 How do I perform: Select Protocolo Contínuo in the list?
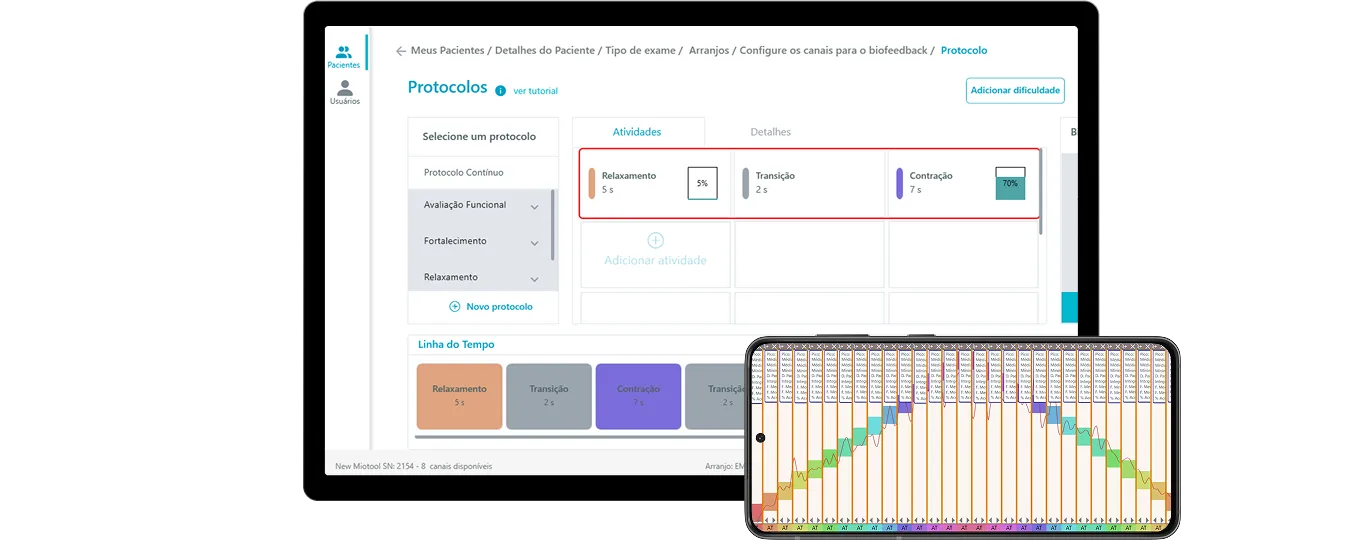pyautogui.click(x=464, y=173)
